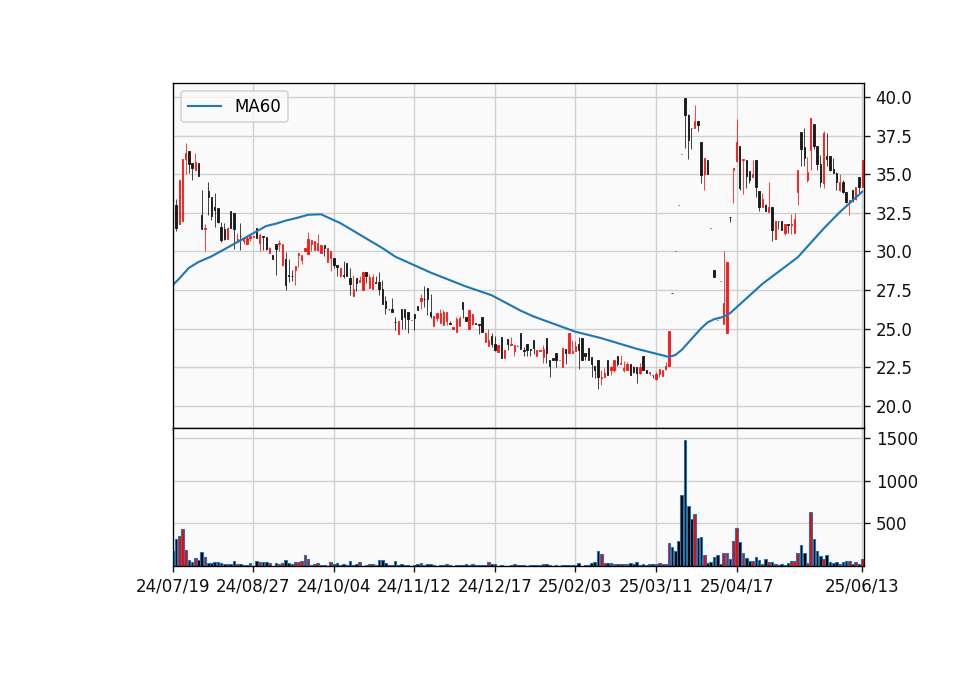
Task: Click the MA60 legend label
Action: tap(257, 106)
